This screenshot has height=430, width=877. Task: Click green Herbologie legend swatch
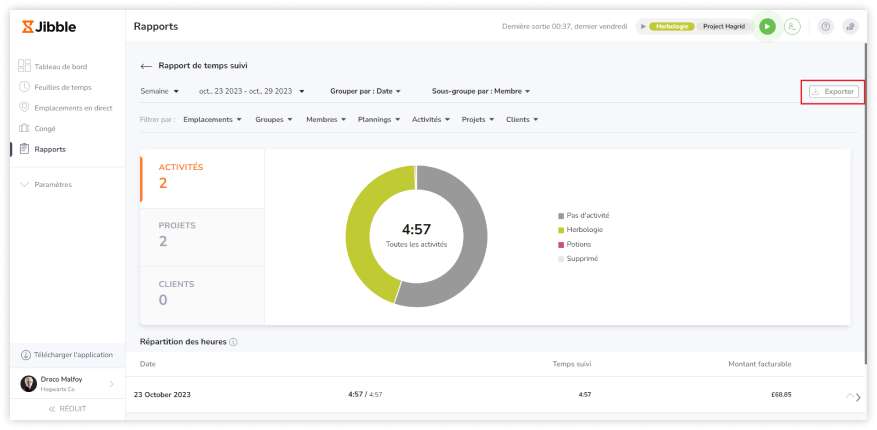[561, 230]
